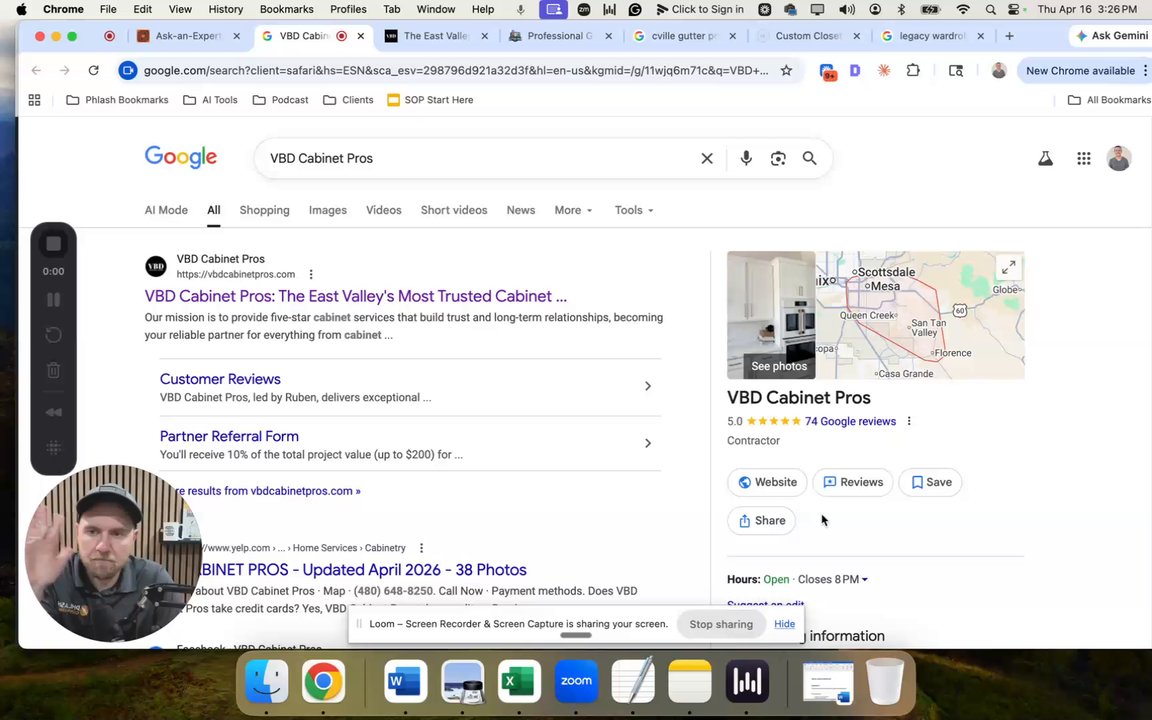
Task: Submit the search with the magnifier icon
Action: [x=810, y=158]
